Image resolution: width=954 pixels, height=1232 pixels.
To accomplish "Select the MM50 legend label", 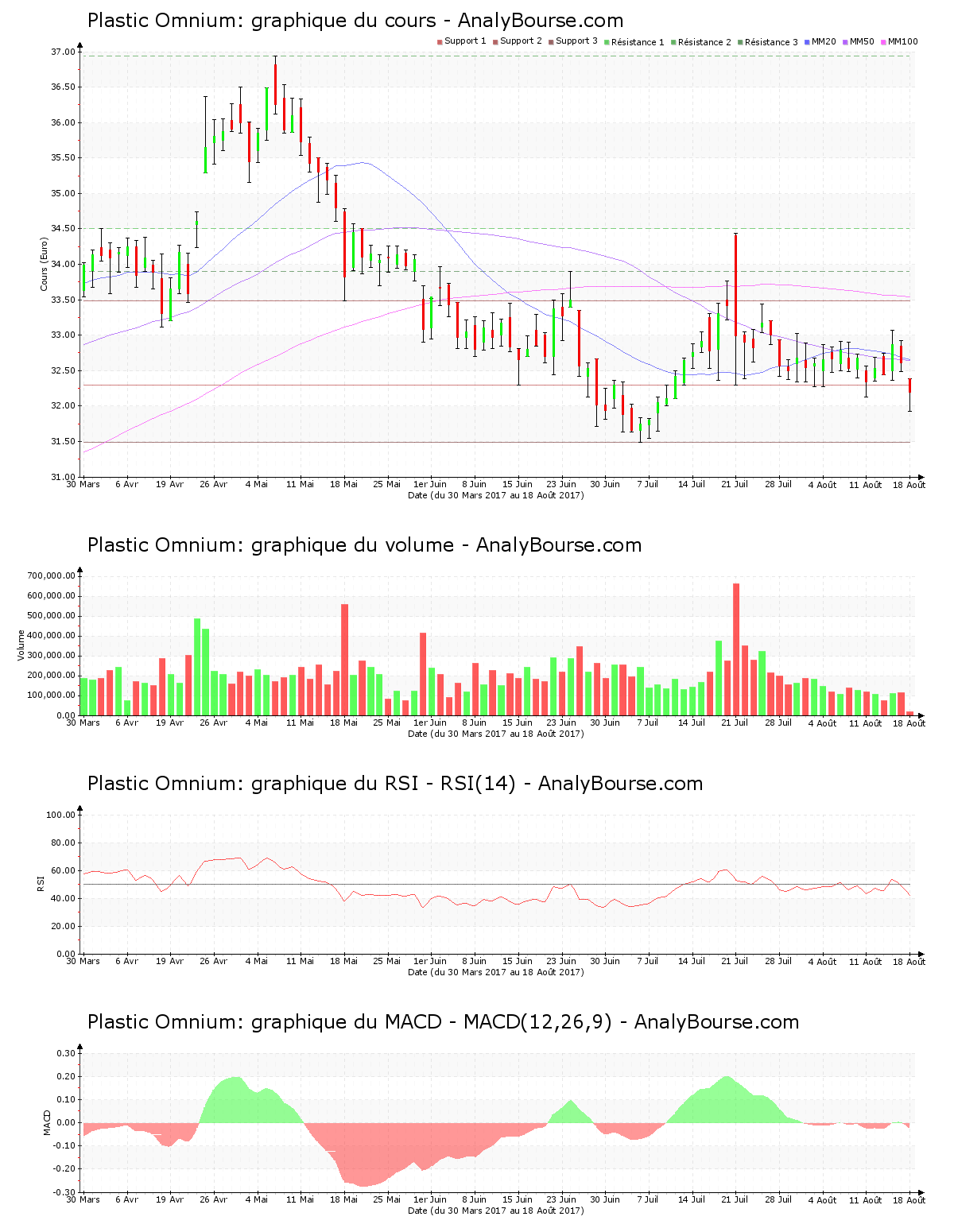I will [x=862, y=41].
